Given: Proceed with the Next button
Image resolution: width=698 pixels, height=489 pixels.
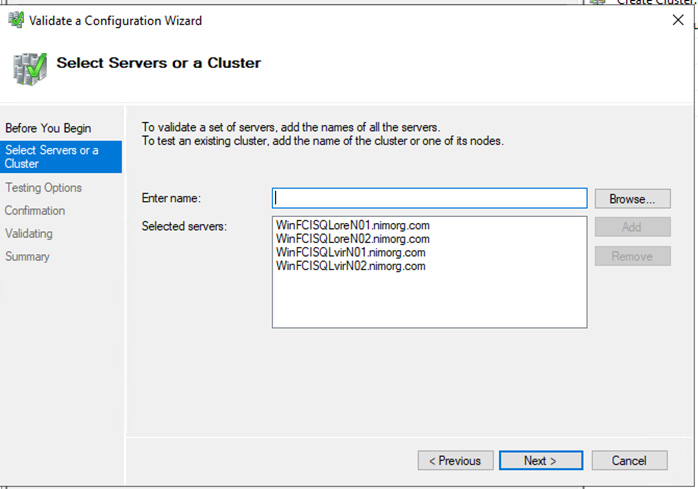Looking at the screenshot, I should tap(540, 460).
